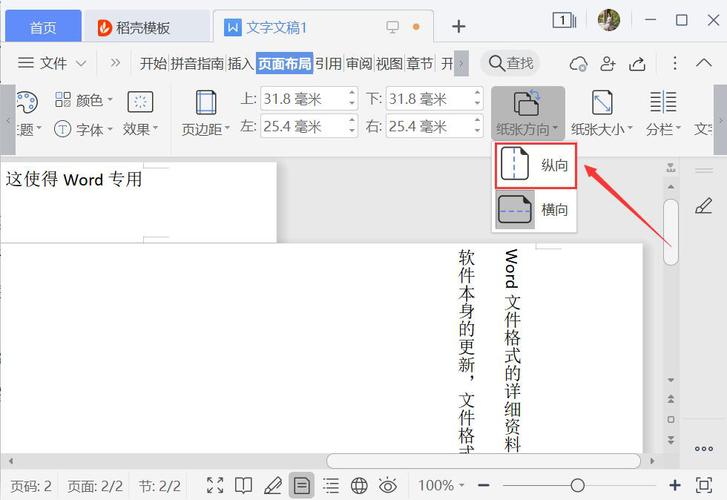Zoom out with minus button

click(x=484, y=485)
